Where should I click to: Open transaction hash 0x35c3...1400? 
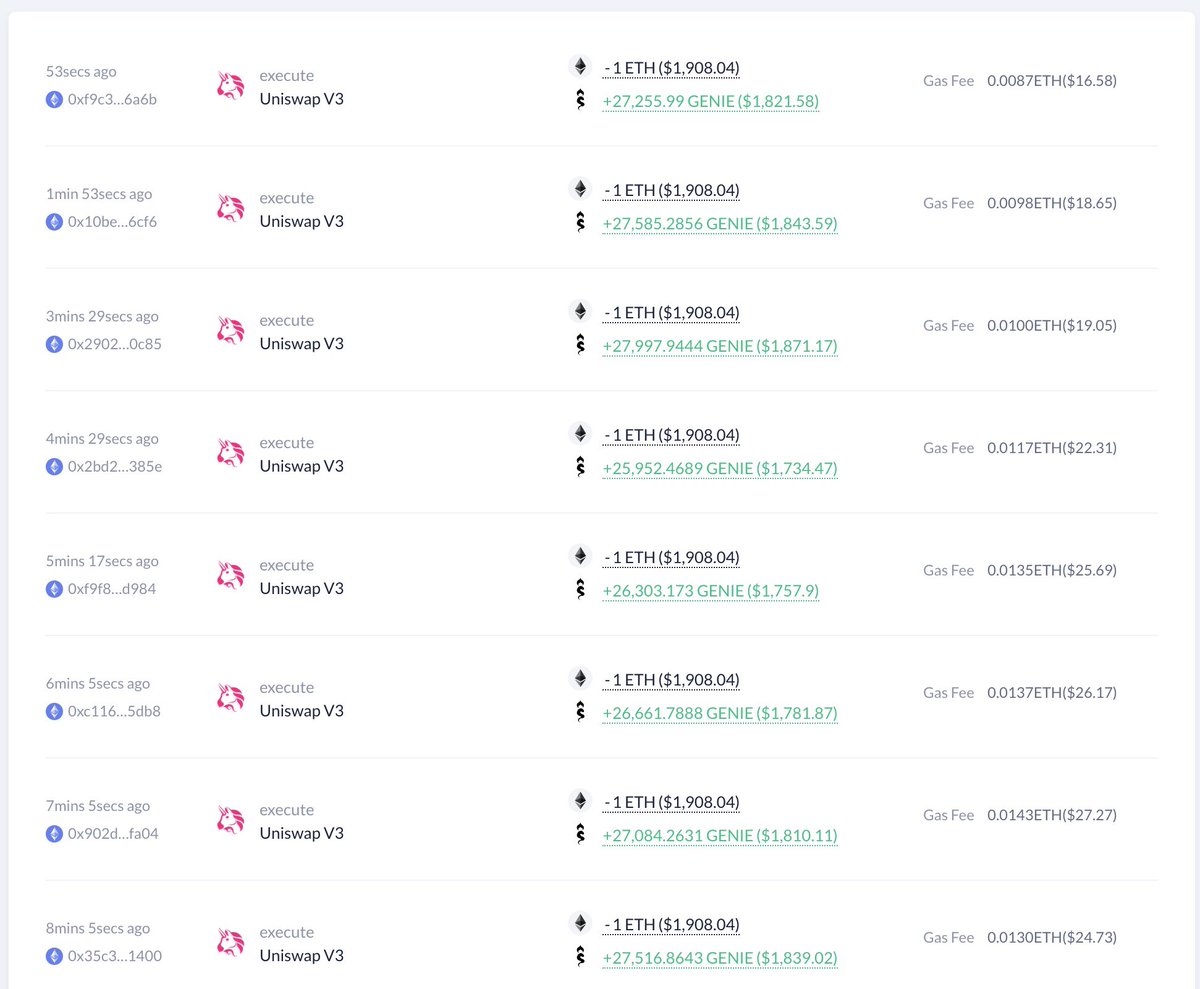click(x=114, y=956)
